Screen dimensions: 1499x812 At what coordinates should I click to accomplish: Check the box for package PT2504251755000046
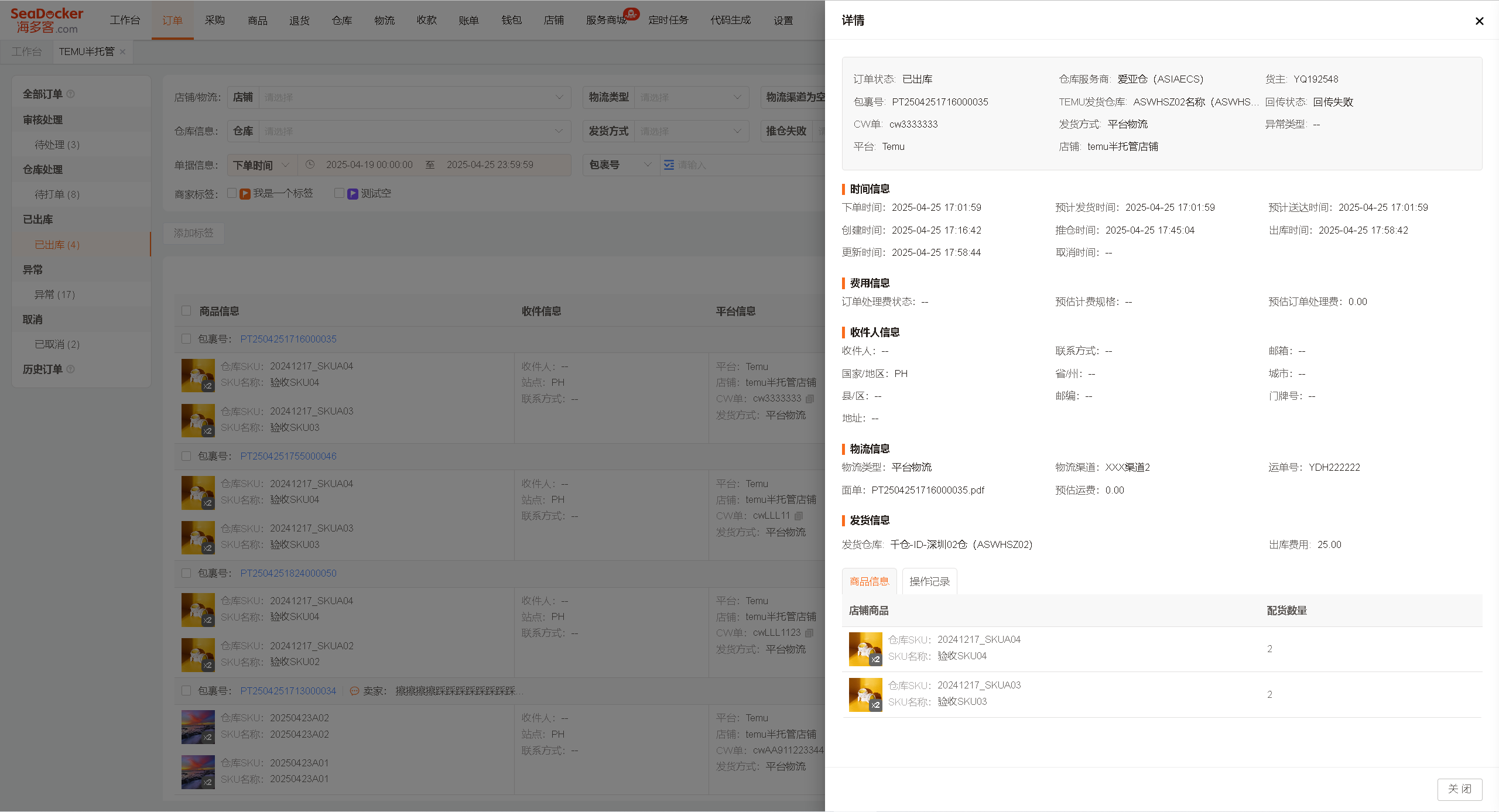coord(186,456)
